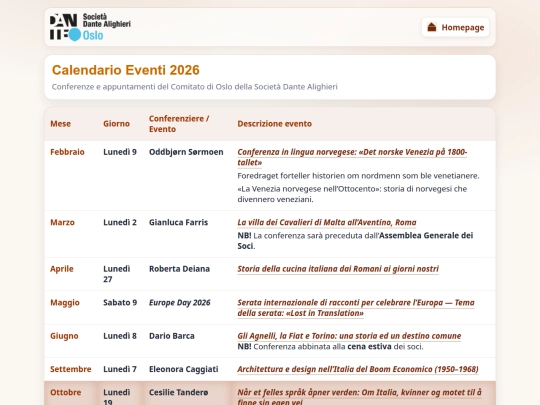
Task: Click the Giorno column header
Action: 116,124
